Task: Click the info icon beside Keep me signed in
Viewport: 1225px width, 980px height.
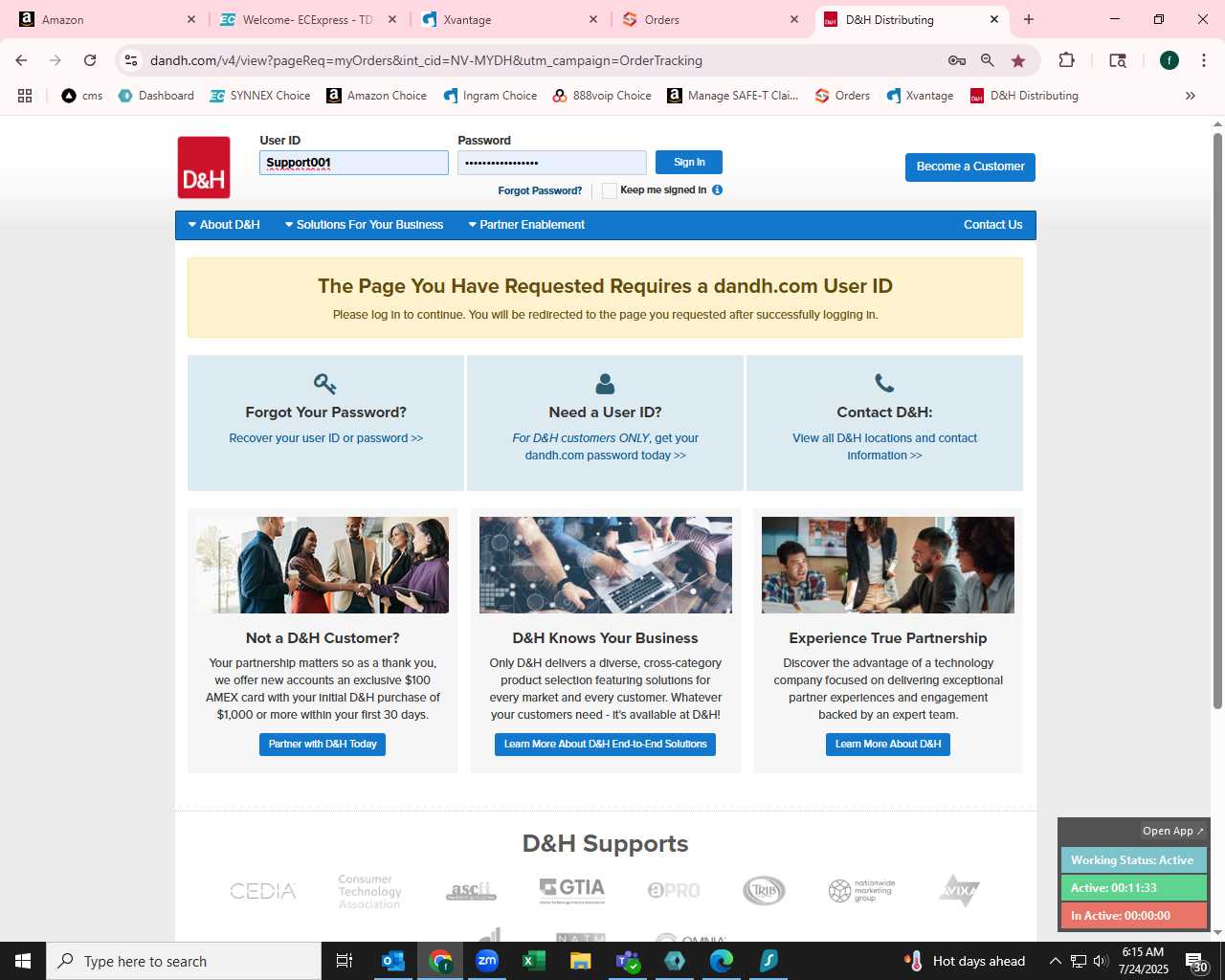Action: 717,189
